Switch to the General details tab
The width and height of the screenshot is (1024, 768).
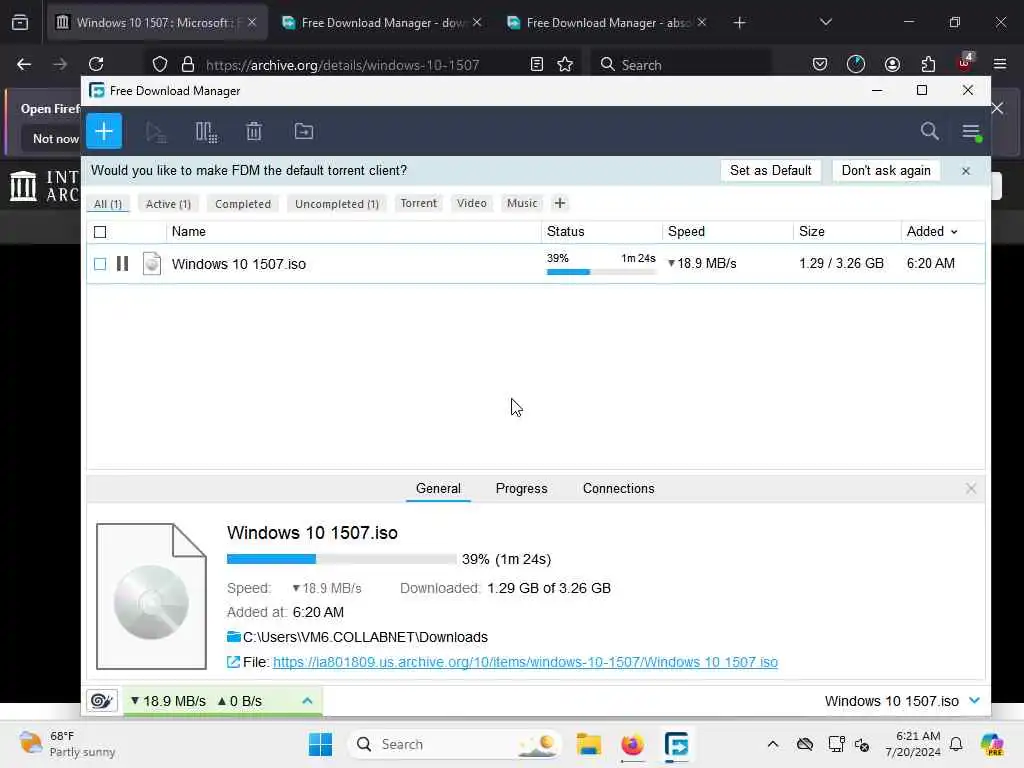(x=438, y=488)
